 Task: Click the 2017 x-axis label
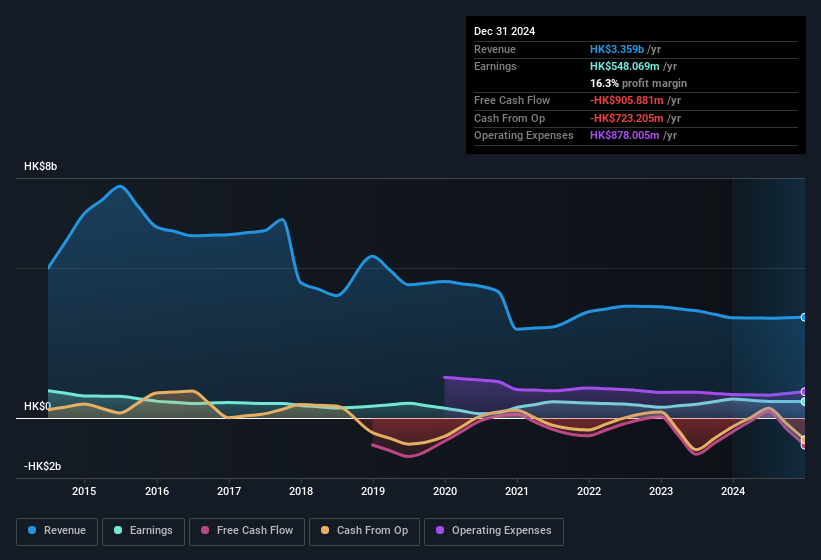click(229, 491)
